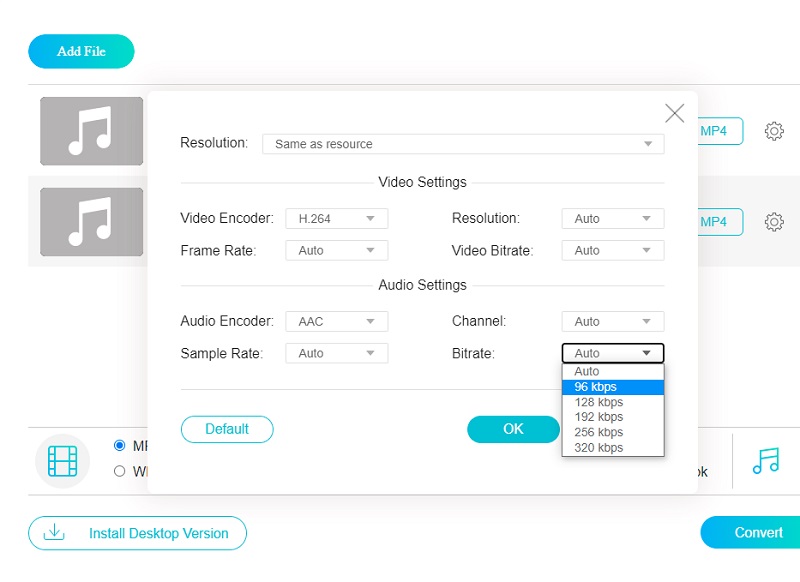Open the Sample Rate dropdown
The height and width of the screenshot is (582, 800).
(336, 353)
